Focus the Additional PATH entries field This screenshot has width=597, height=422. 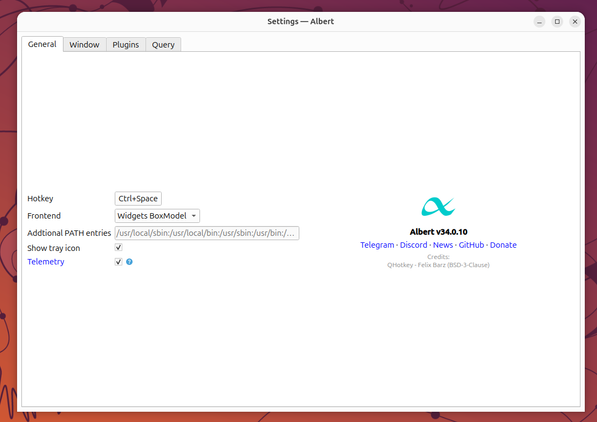point(207,233)
